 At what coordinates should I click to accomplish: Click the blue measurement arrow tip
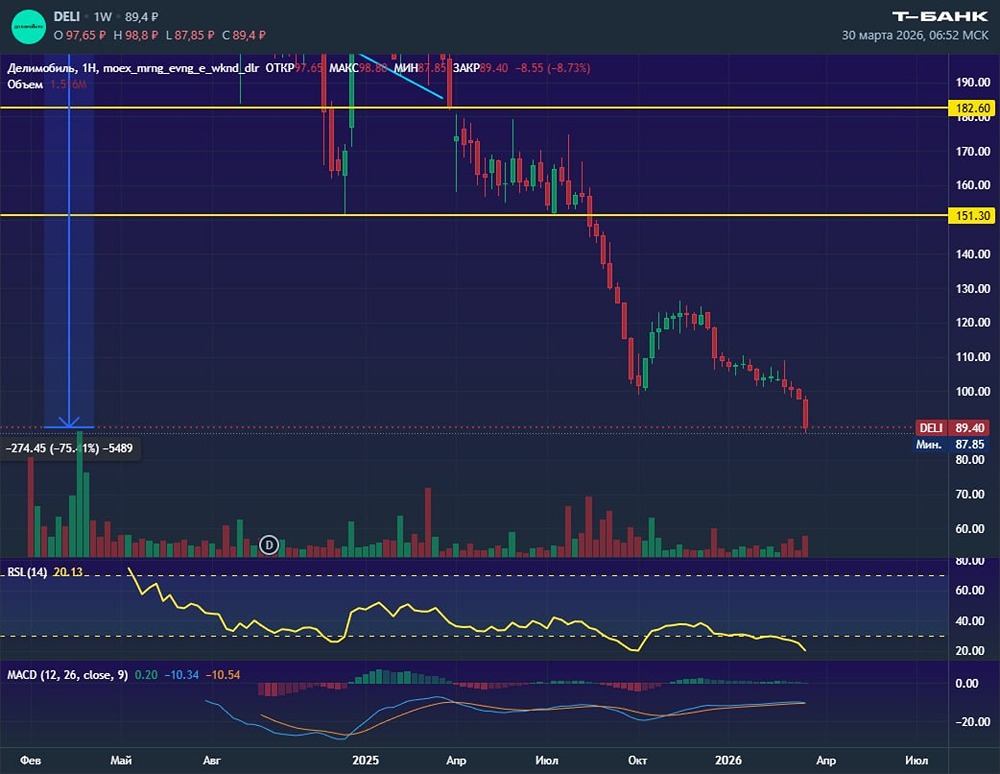[x=69, y=423]
